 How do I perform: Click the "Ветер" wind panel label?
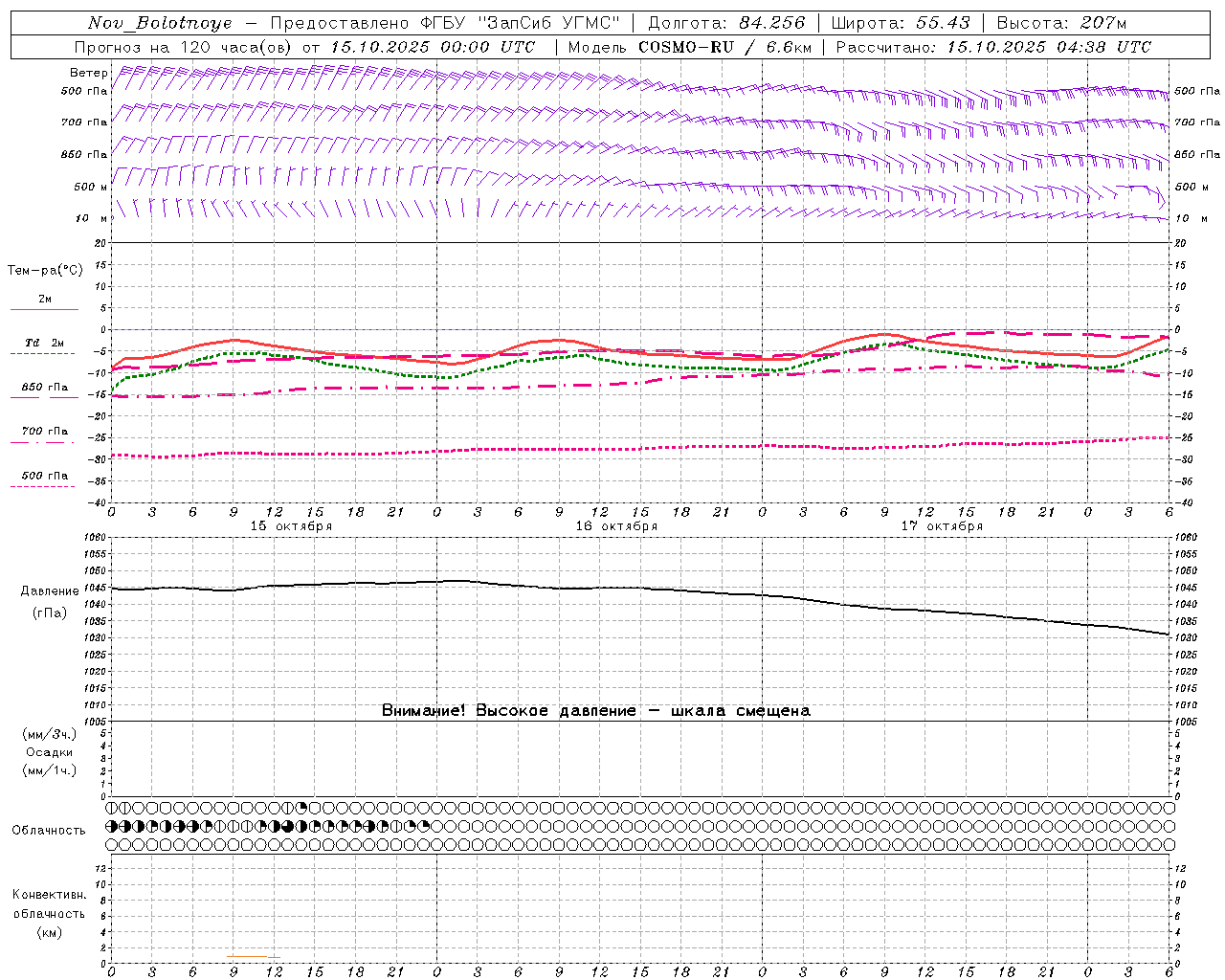[x=89, y=73]
